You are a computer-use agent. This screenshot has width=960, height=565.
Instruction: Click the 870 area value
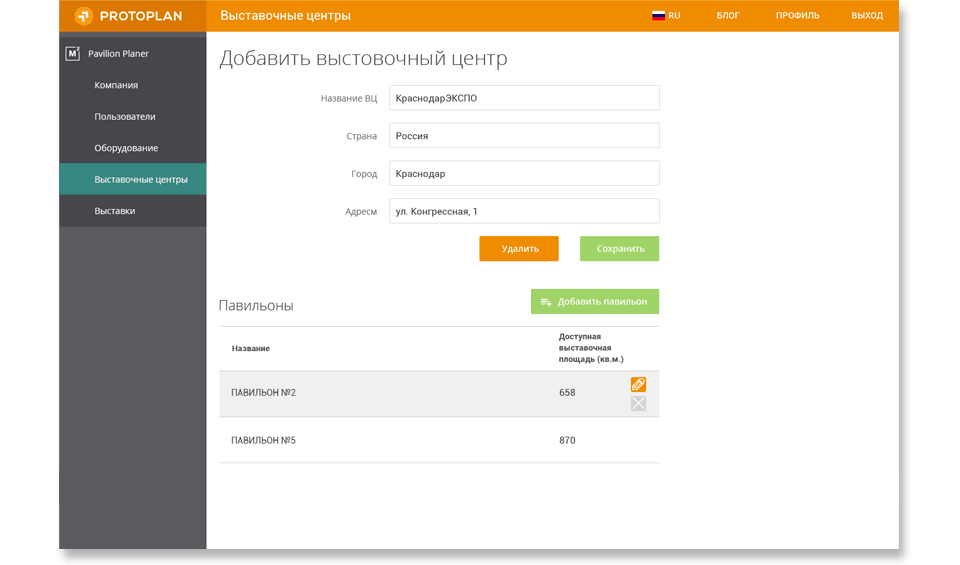[x=567, y=441]
